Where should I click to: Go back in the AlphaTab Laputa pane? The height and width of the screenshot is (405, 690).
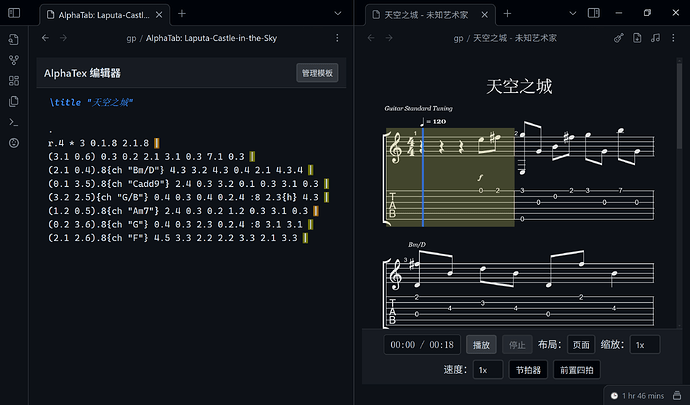point(45,38)
